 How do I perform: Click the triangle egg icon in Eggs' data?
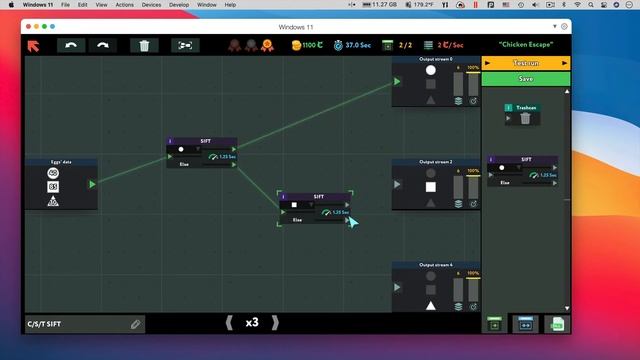[x=53, y=201]
